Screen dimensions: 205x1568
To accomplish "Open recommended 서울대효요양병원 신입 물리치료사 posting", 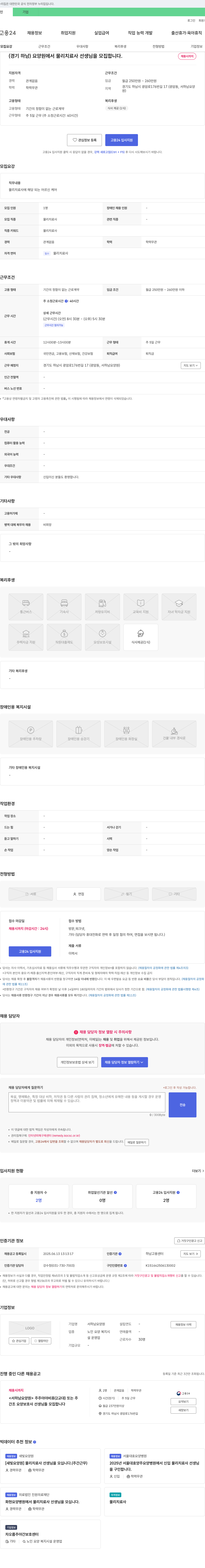I will click(155, 1466).
